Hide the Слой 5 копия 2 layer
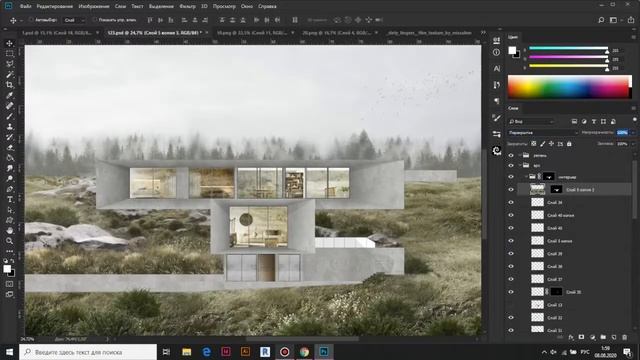The image size is (640, 360). coord(511,190)
